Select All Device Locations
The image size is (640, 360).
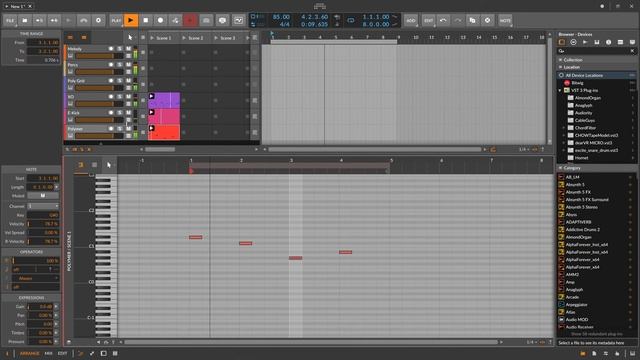tap(597, 75)
